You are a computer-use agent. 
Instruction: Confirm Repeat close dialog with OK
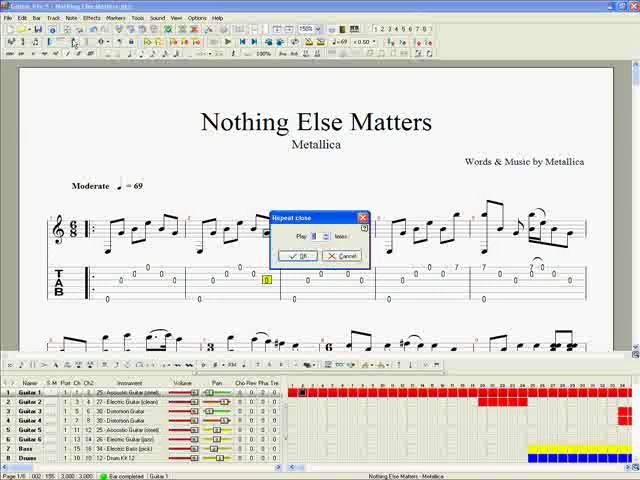point(298,256)
